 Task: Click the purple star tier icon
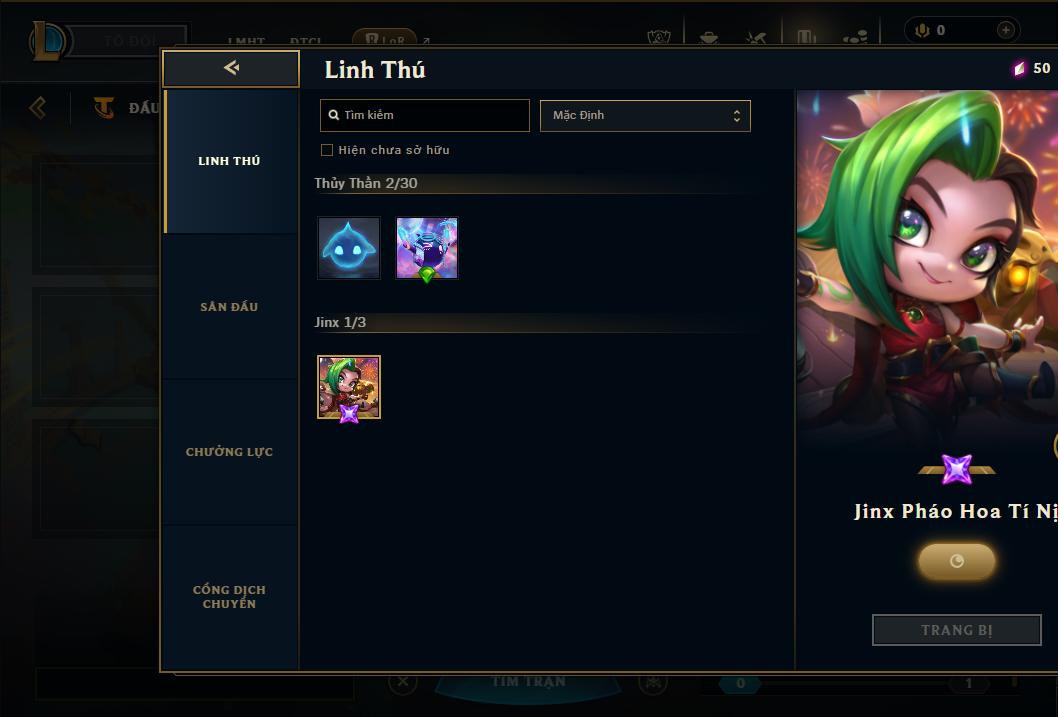tap(957, 469)
